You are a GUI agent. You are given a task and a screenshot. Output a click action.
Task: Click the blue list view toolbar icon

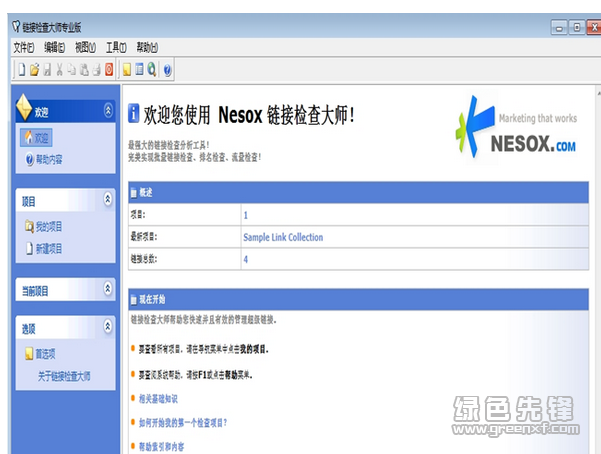coord(140,69)
